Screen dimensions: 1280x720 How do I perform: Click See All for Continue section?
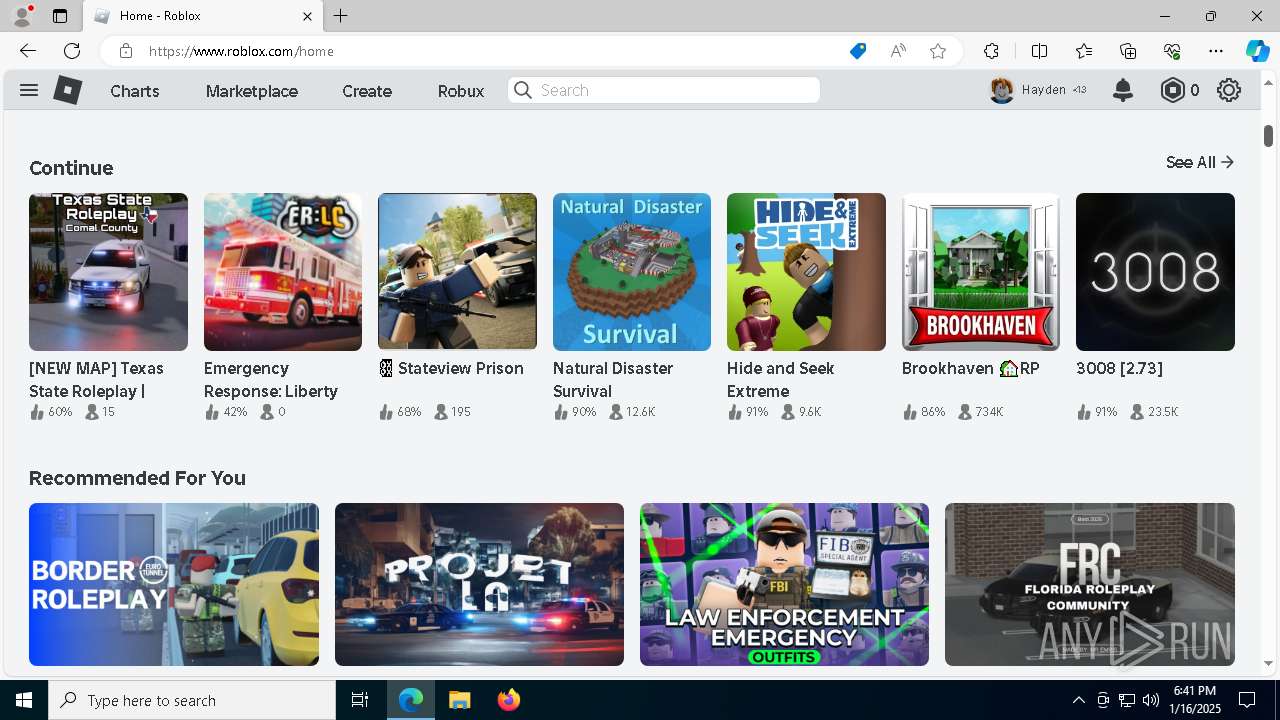1200,162
